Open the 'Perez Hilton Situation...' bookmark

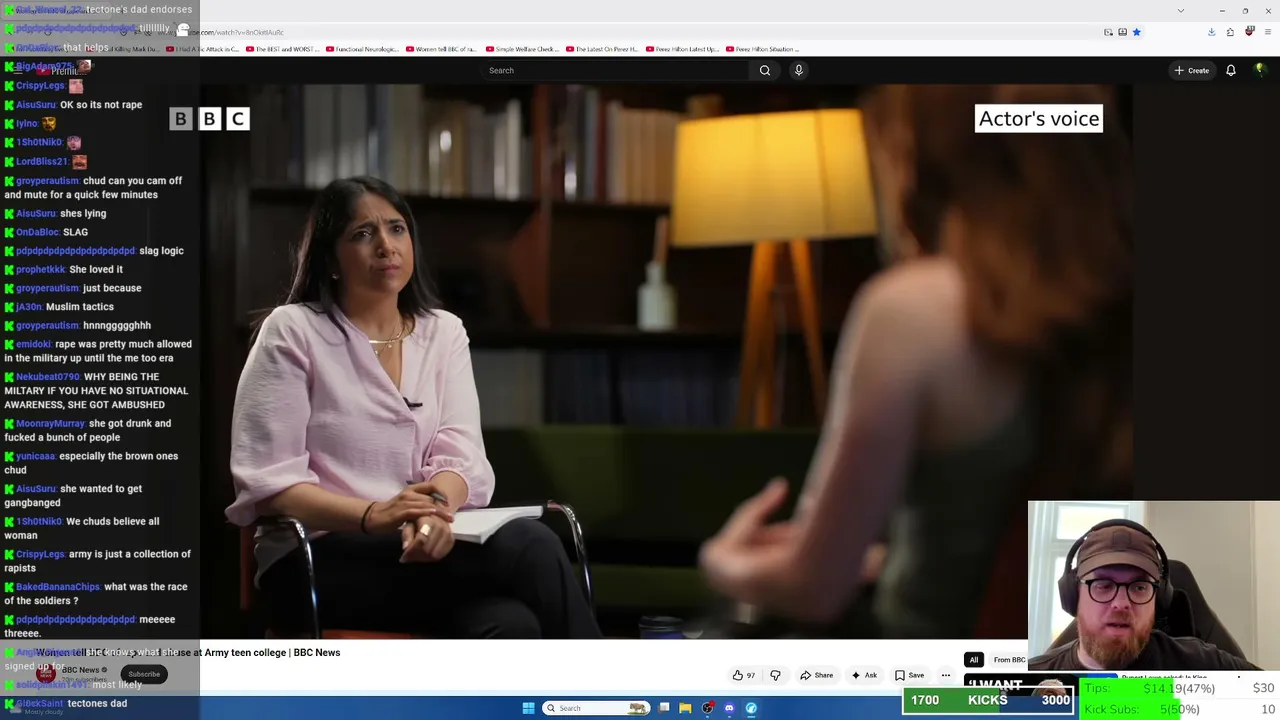tap(763, 49)
